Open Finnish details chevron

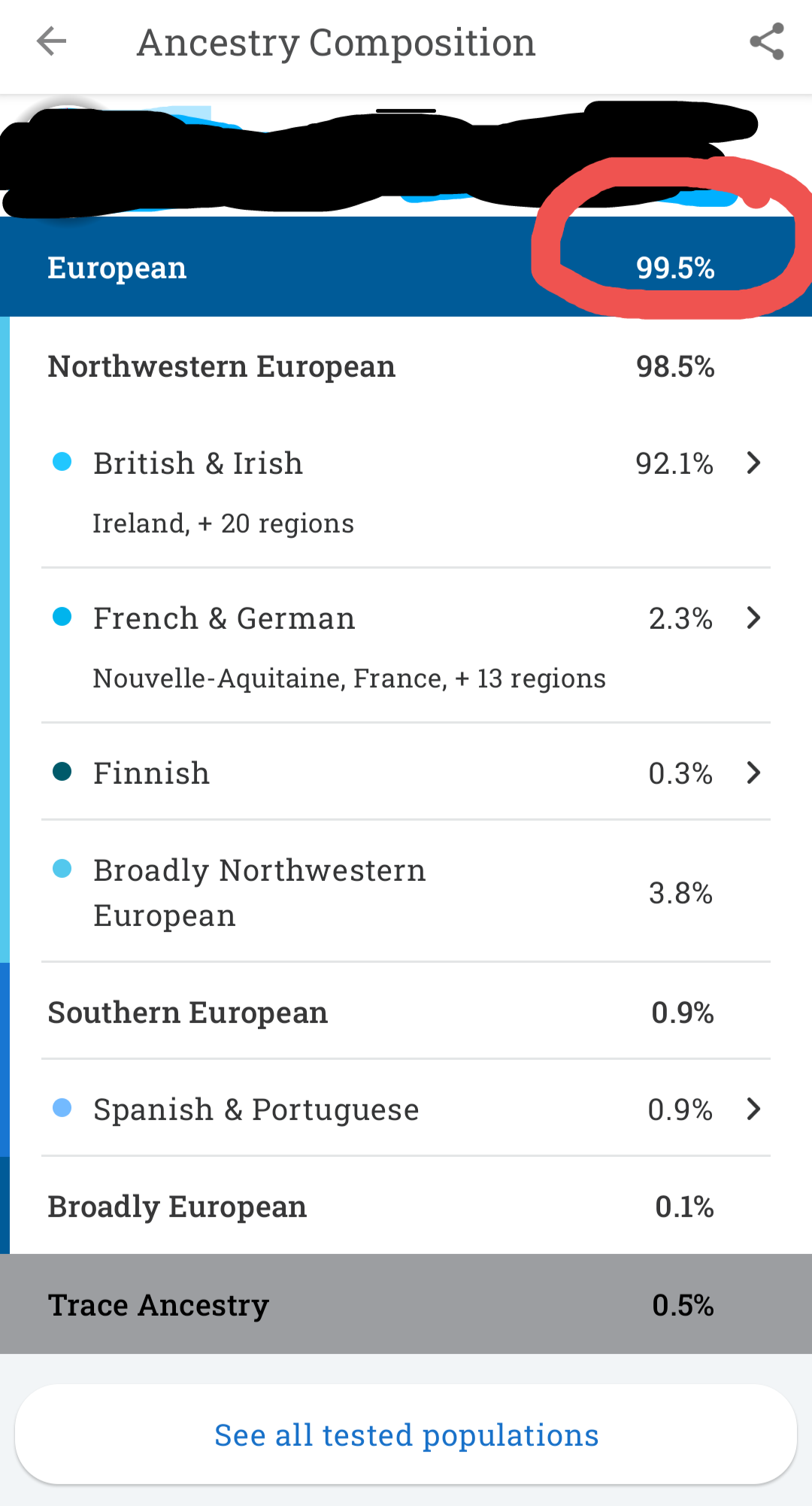coord(753,773)
